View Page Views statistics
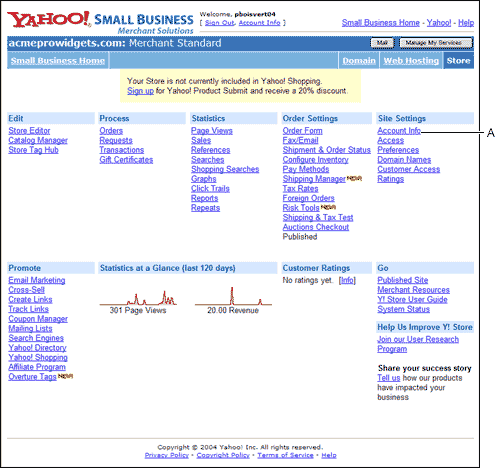This screenshot has height=468, width=500. (212, 131)
